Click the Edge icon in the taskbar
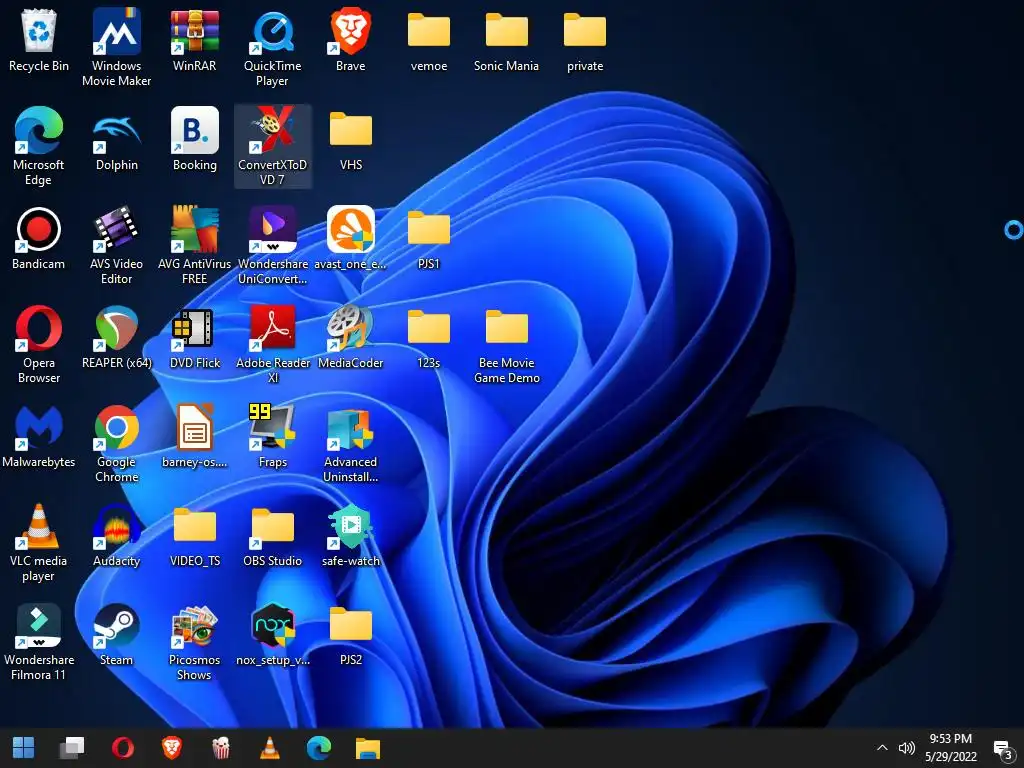 point(319,748)
